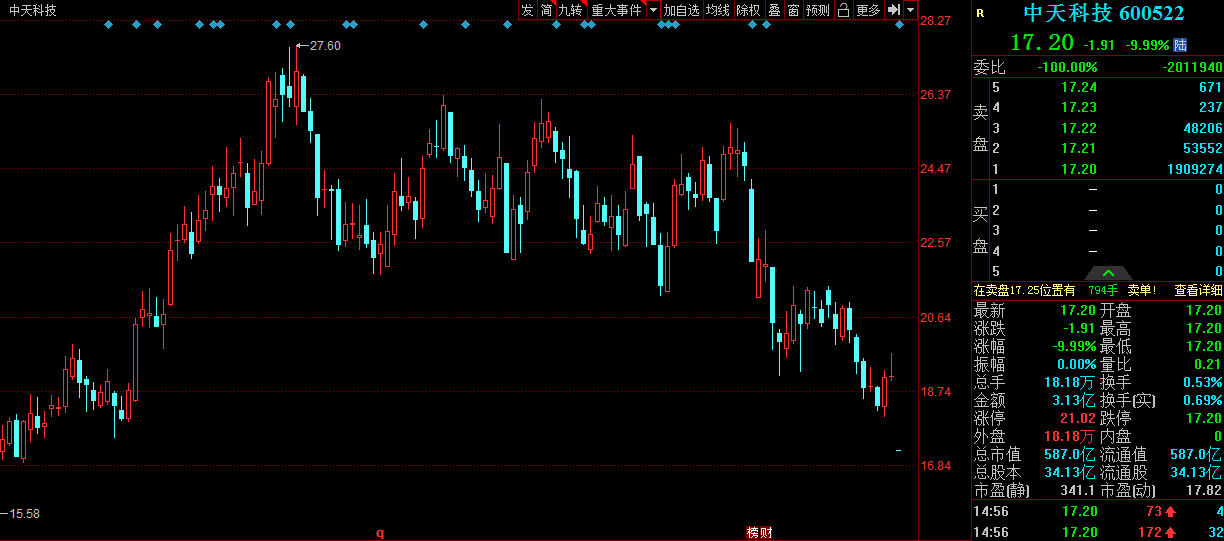Open the 更多 more options menu
This screenshot has height=541, width=1224.
[x=868, y=10]
